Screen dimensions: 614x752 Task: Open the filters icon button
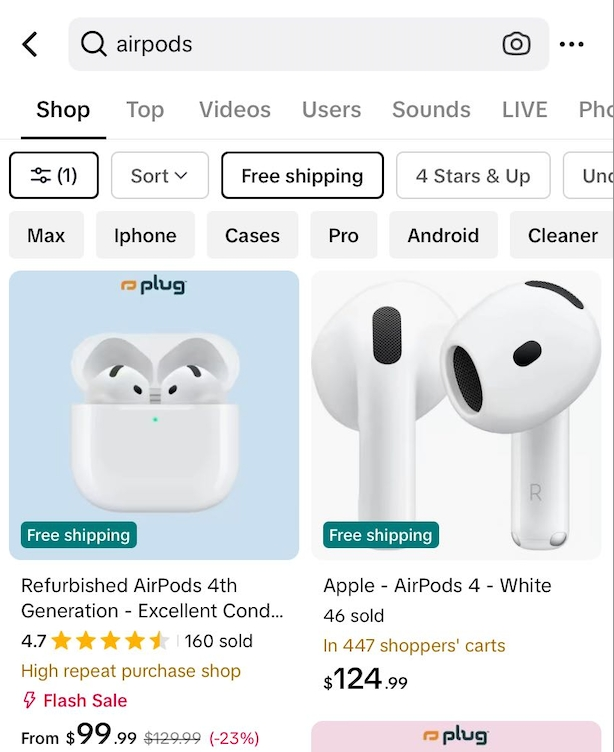point(55,176)
